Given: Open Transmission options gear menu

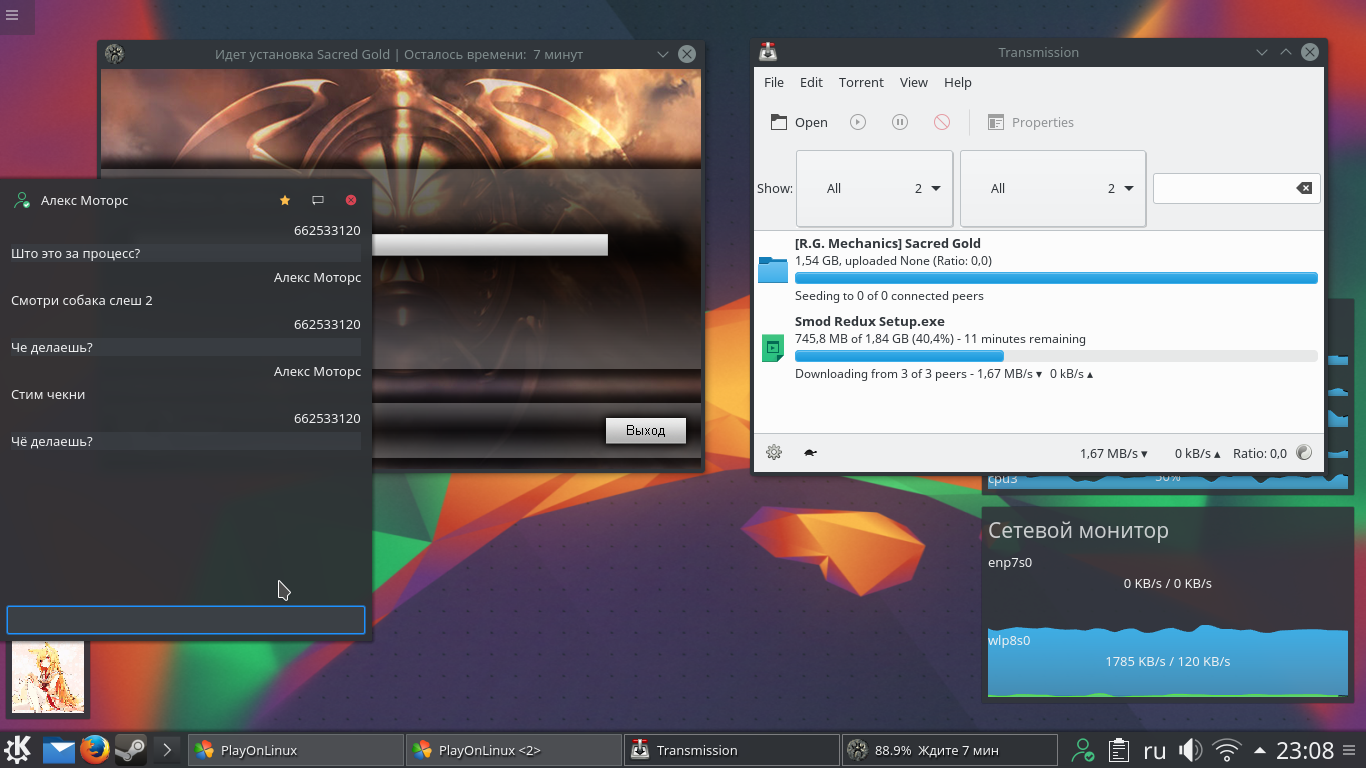Looking at the screenshot, I should point(774,452).
